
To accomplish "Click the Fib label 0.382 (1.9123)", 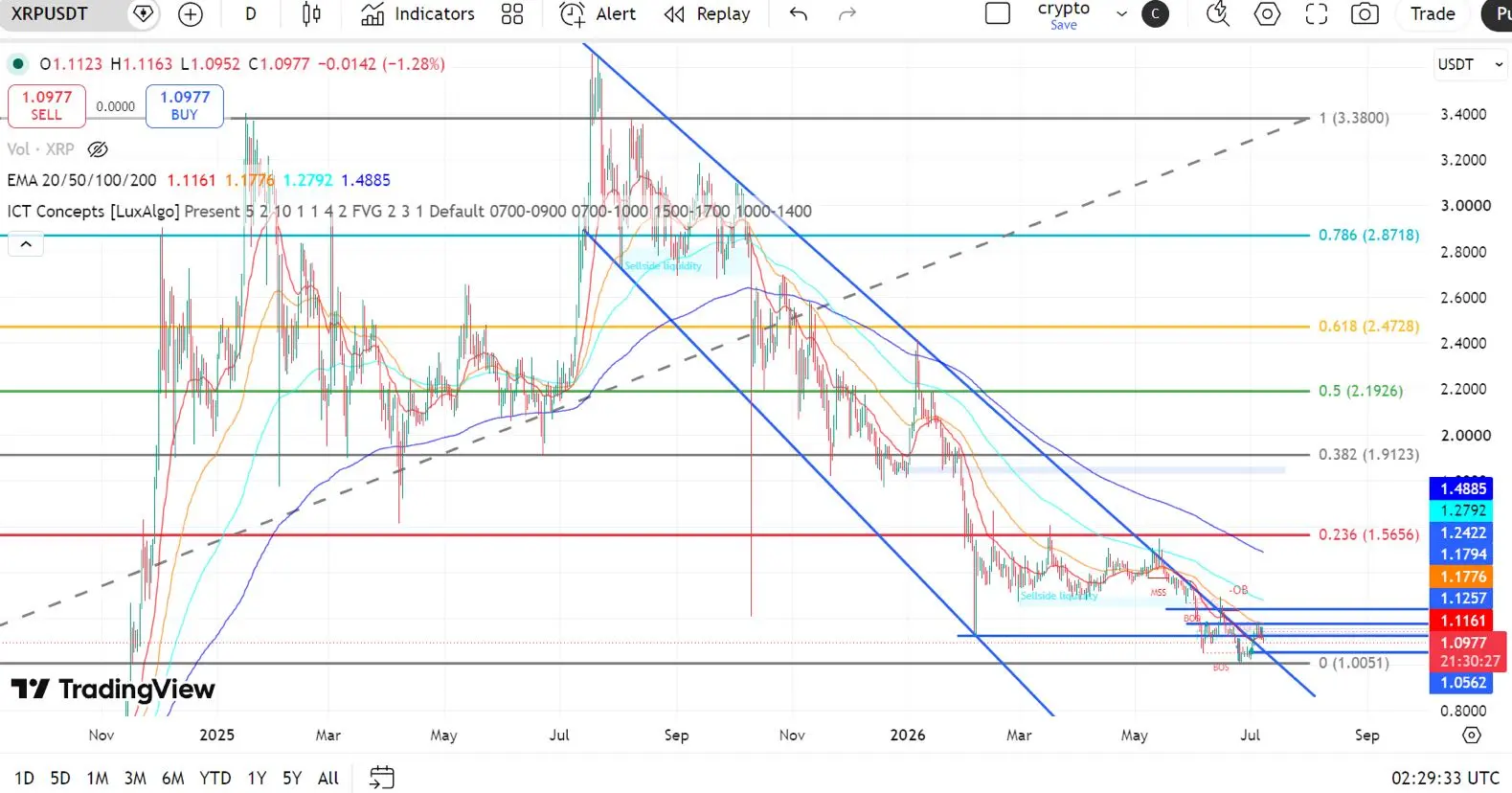I will (x=1368, y=454).
